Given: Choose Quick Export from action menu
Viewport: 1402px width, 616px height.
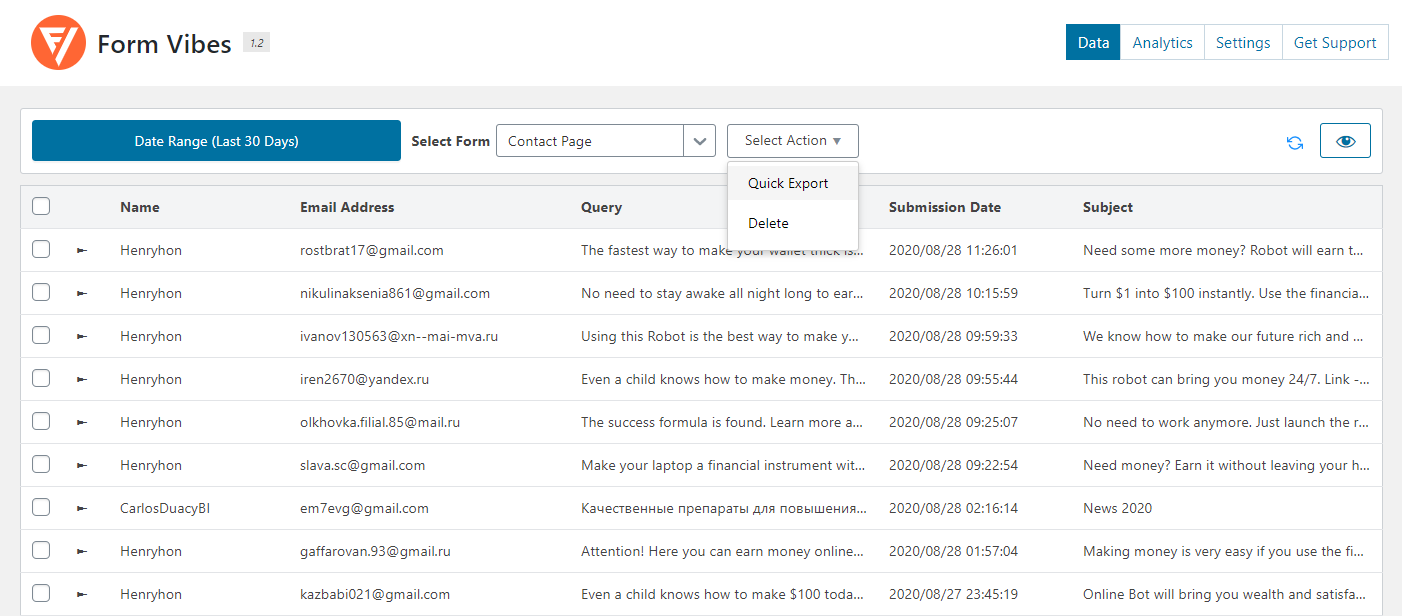Looking at the screenshot, I should click(788, 183).
